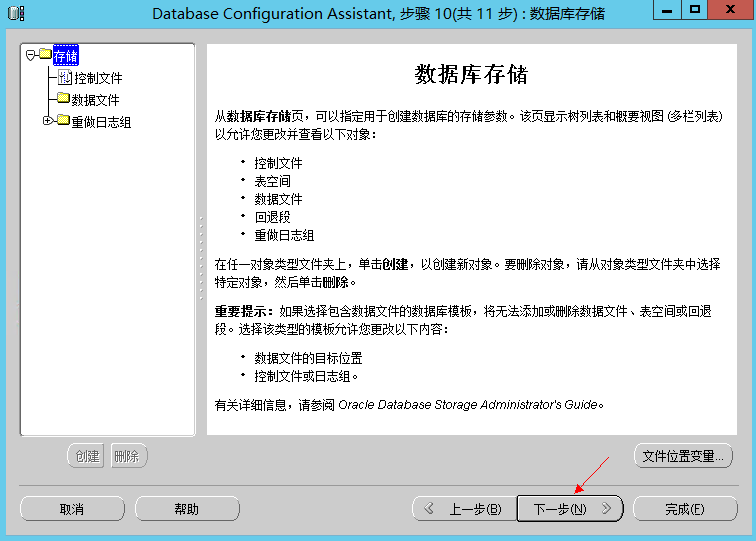Viewport: 756px width, 541px height.
Task: Select the 存储 label in the tree
Action: pos(65,56)
